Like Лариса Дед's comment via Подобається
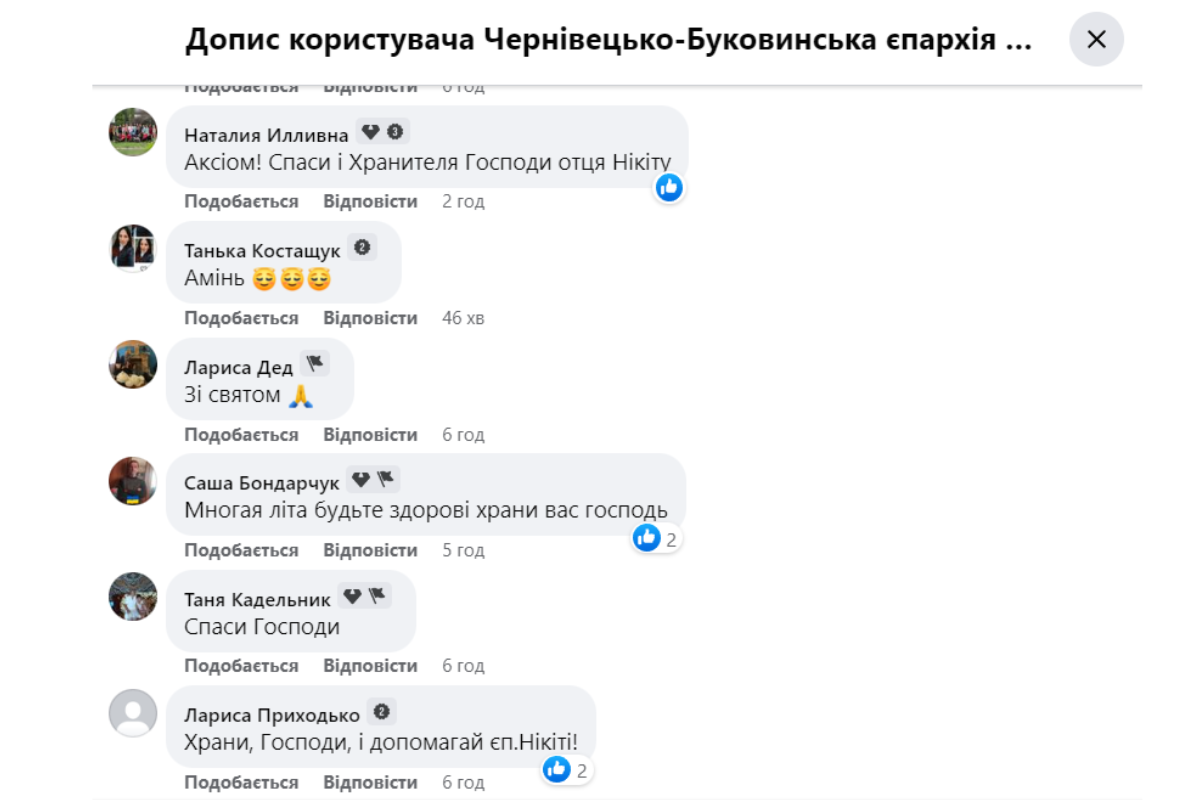Image resolution: width=1200 pixels, height=800 pixels. click(x=239, y=434)
